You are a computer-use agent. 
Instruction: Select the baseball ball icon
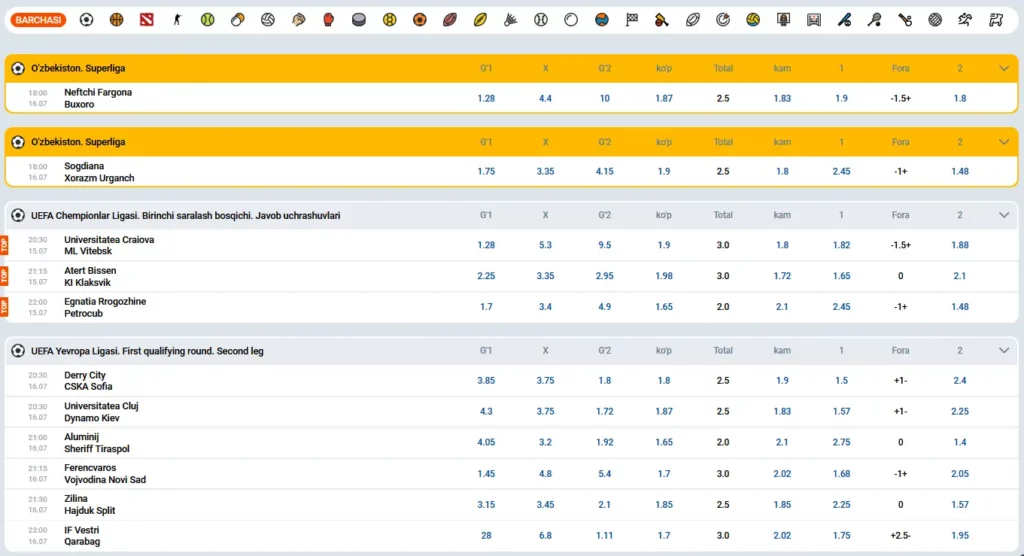(x=541, y=20)
